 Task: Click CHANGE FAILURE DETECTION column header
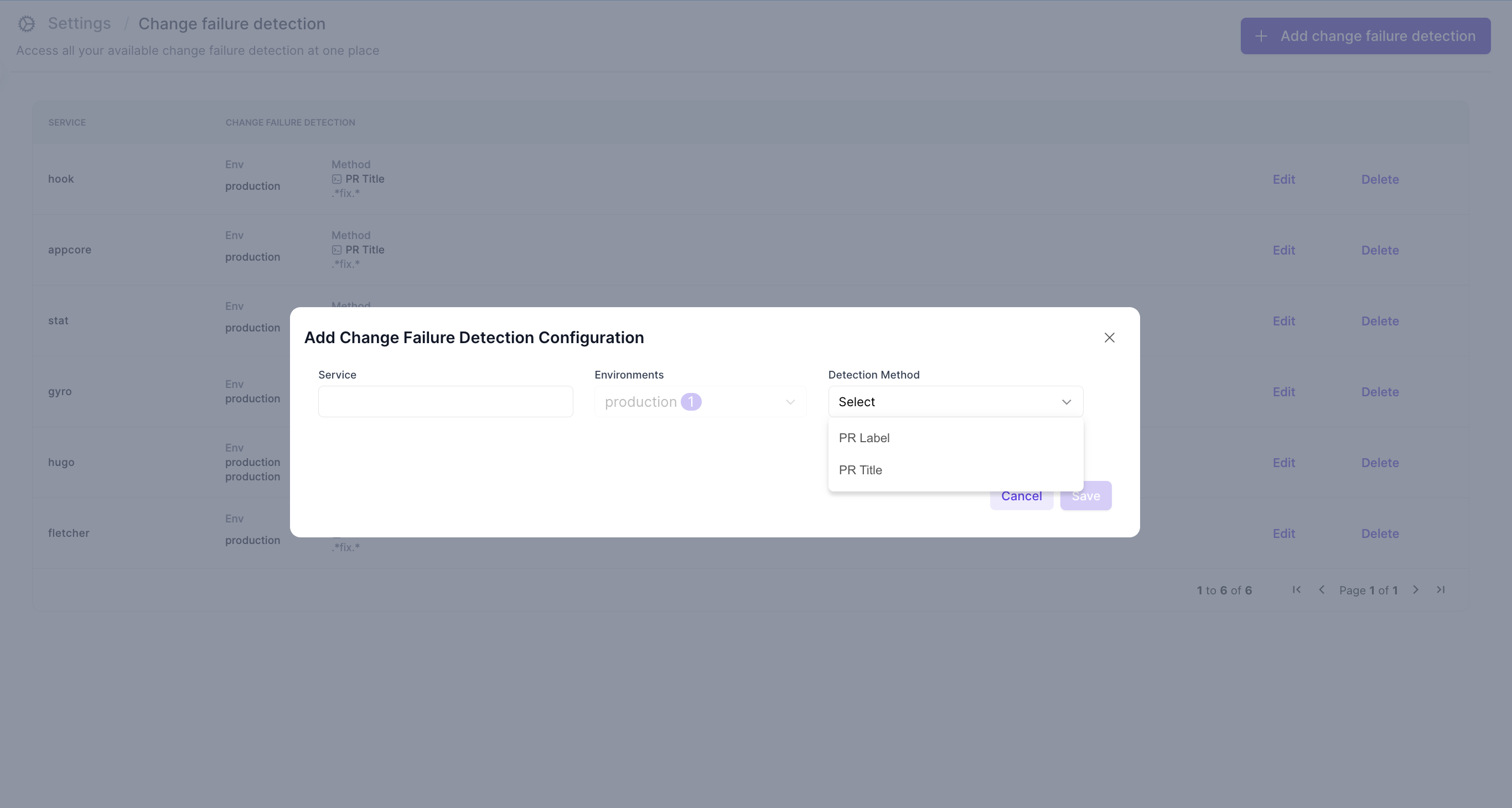click(x=290, y=123)
